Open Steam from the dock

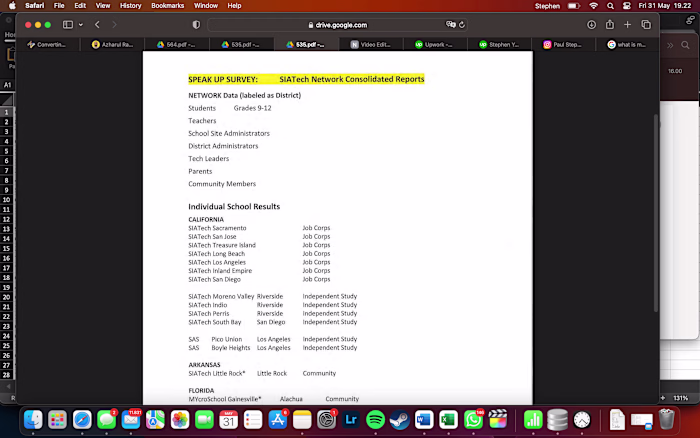pyautogui.click(x=400, y=420)
